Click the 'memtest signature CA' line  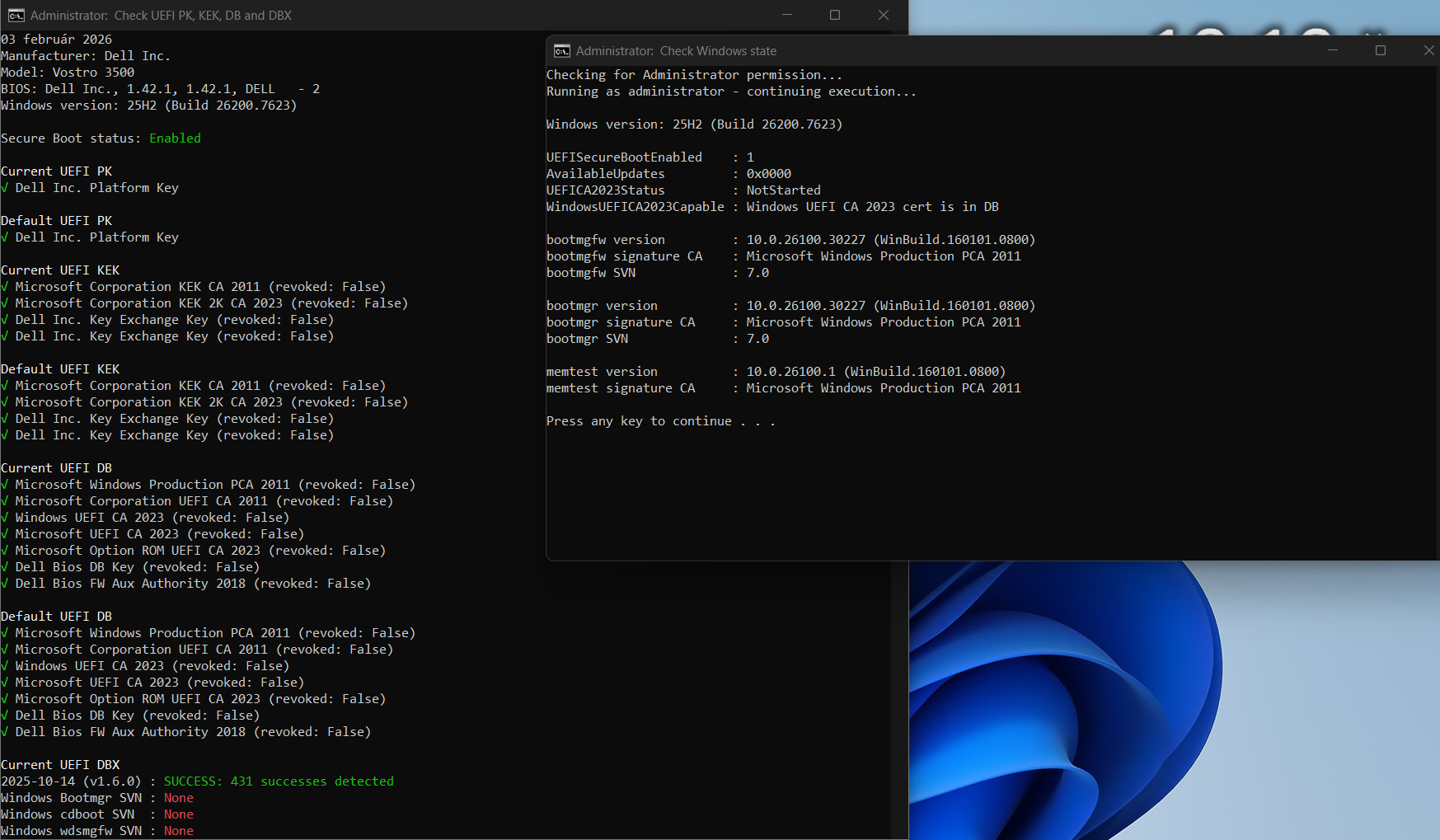tap(784, 388)
